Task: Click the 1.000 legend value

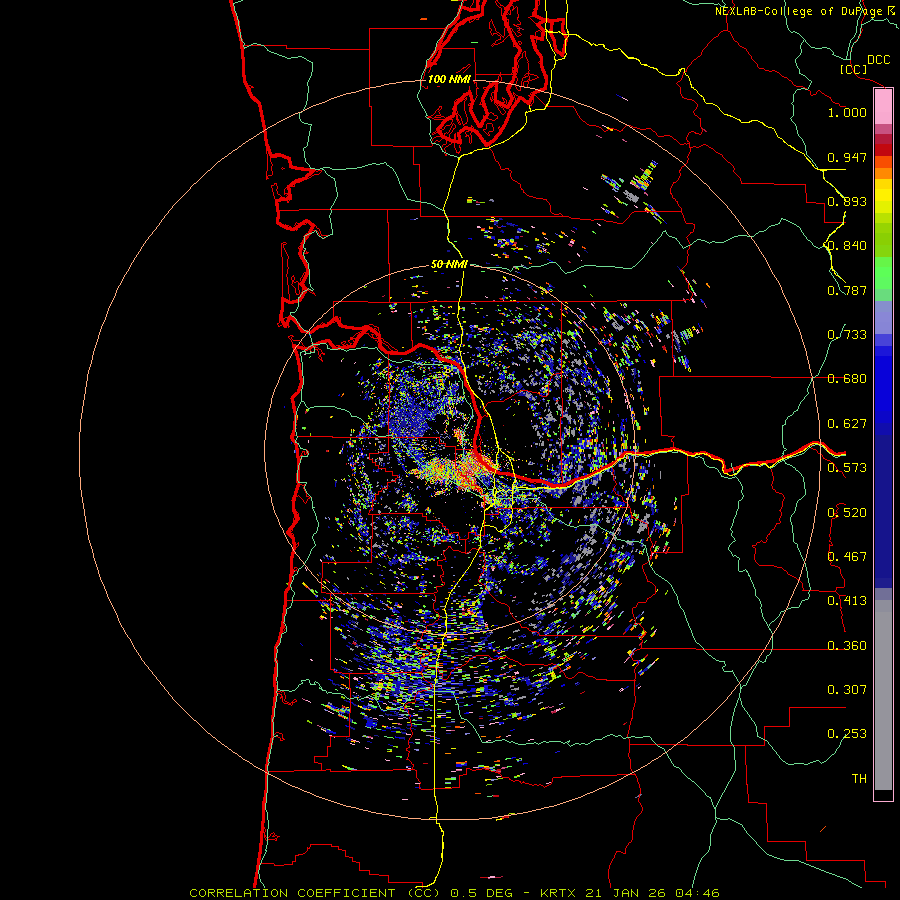Action: [847, 112]
